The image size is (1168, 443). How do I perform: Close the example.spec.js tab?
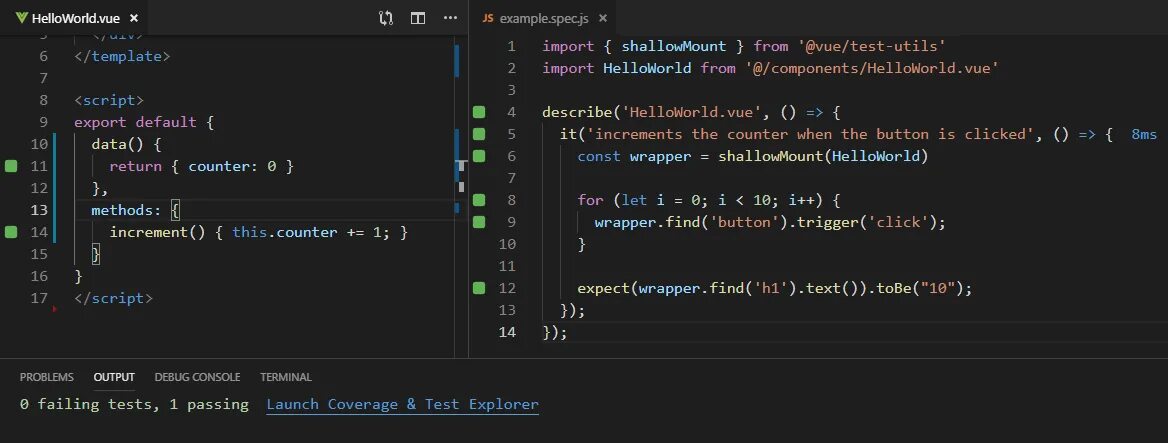602,19
